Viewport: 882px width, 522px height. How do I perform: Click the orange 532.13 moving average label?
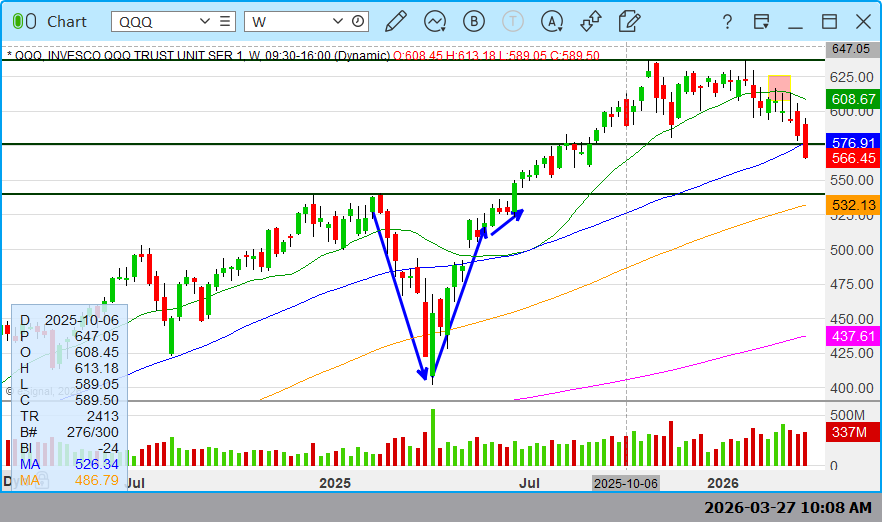point(853,205)
